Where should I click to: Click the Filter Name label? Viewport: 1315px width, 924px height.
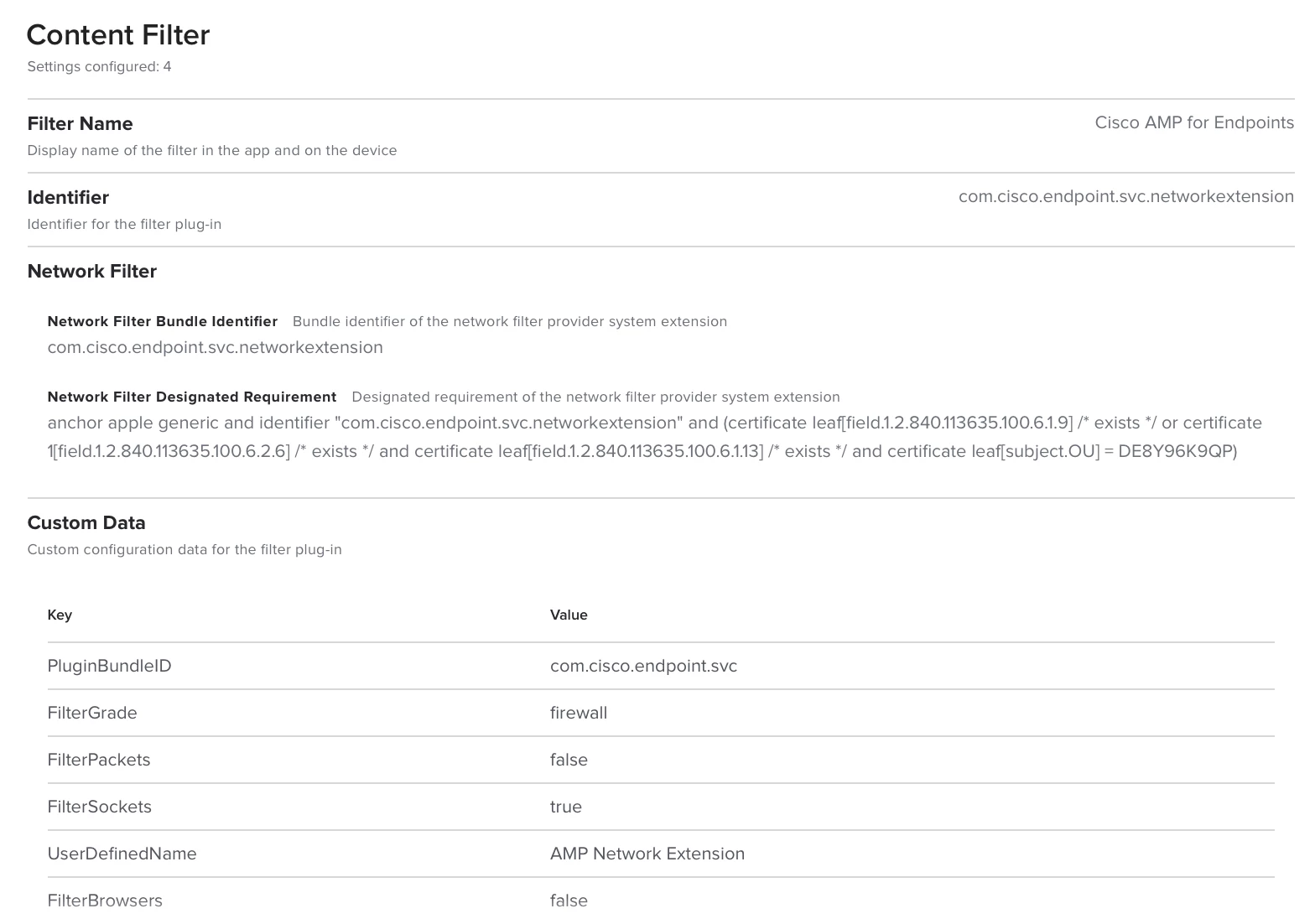point(80,123)
